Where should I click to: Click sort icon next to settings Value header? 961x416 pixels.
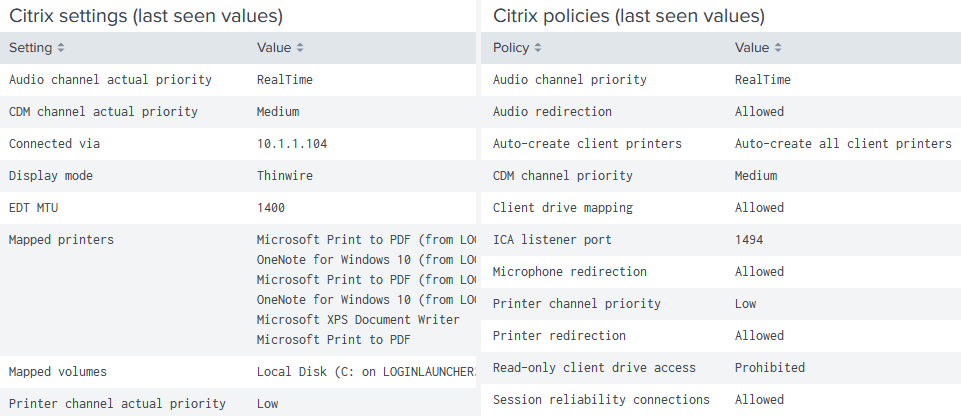point(300,48)
